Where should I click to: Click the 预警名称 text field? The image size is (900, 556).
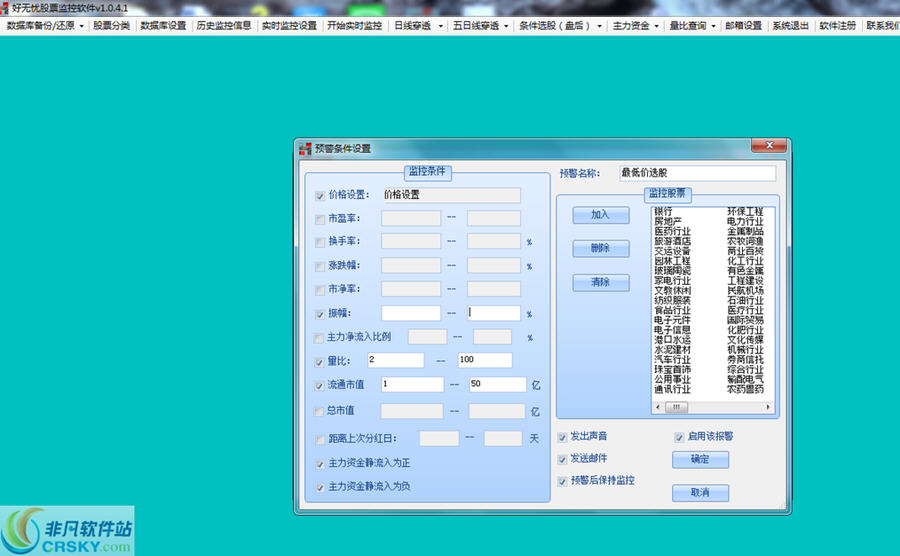click(697, 173)
